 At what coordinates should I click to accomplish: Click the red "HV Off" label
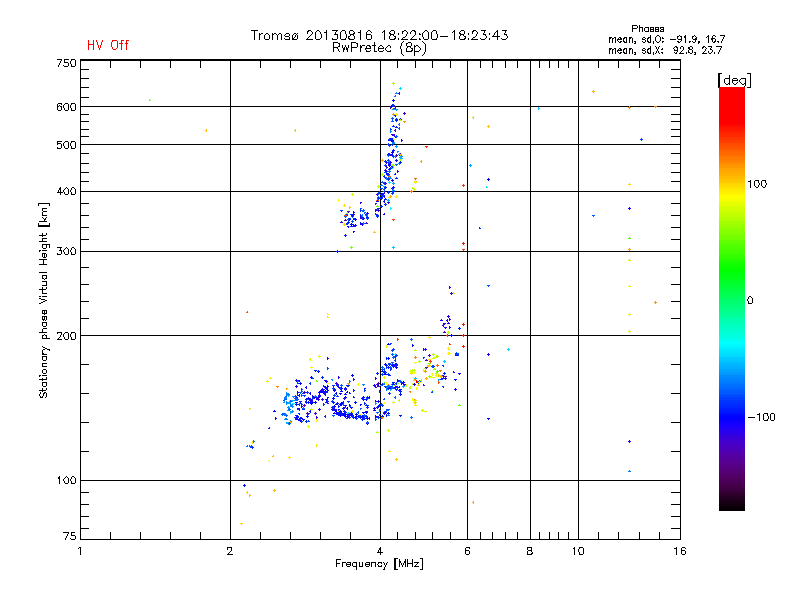click(108, 45)
